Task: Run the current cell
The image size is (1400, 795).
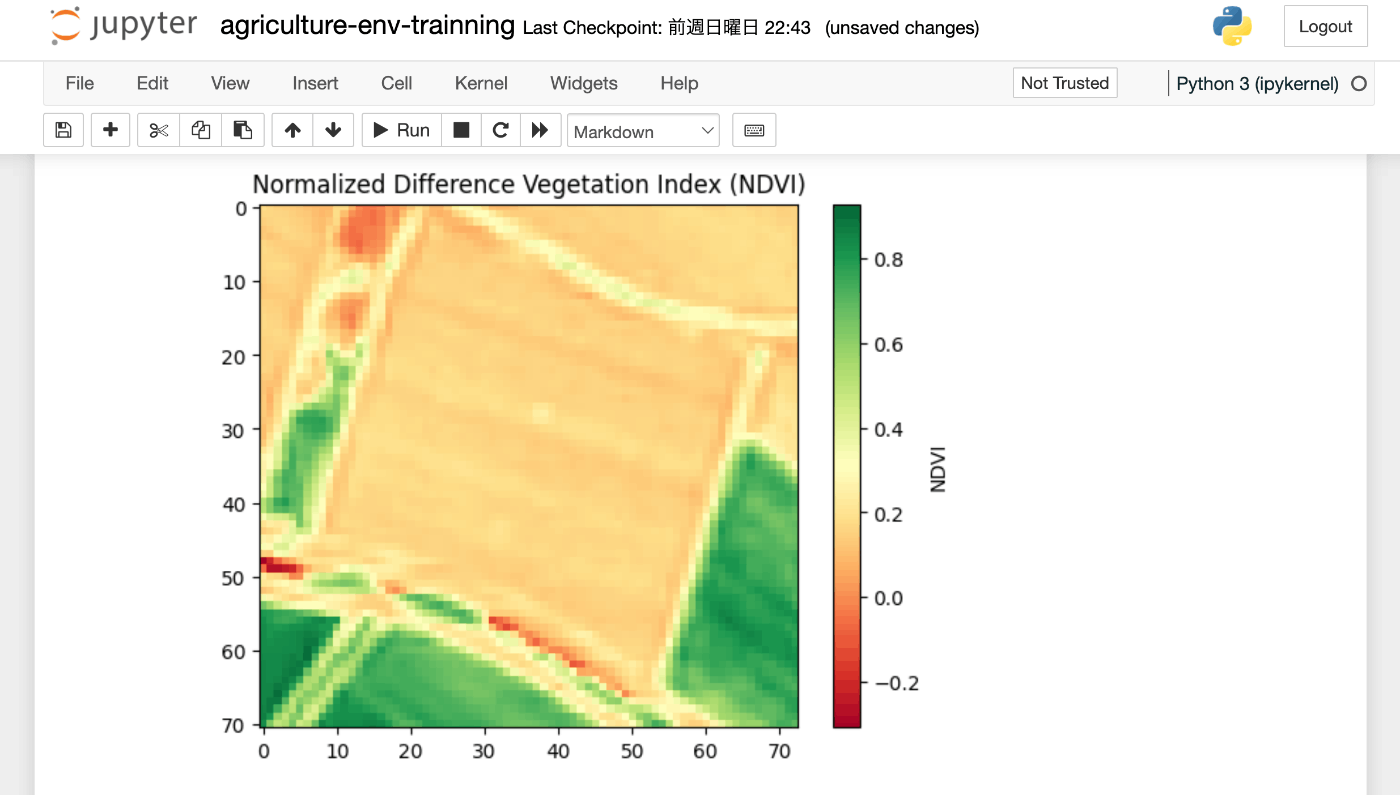Action: point(401,130)
